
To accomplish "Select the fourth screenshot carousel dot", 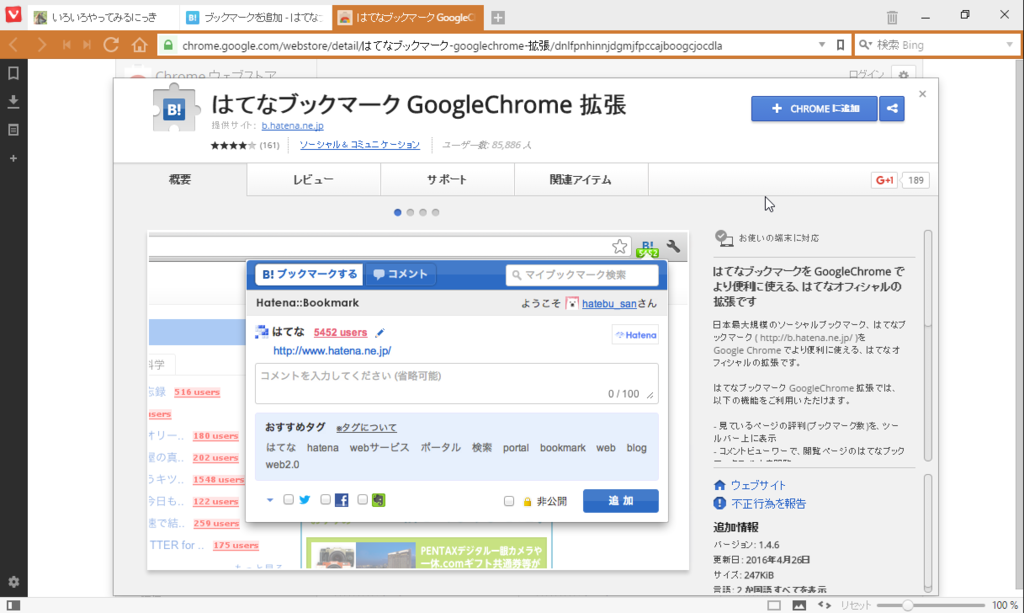I will pyautogui.click(x=436, y=212).
